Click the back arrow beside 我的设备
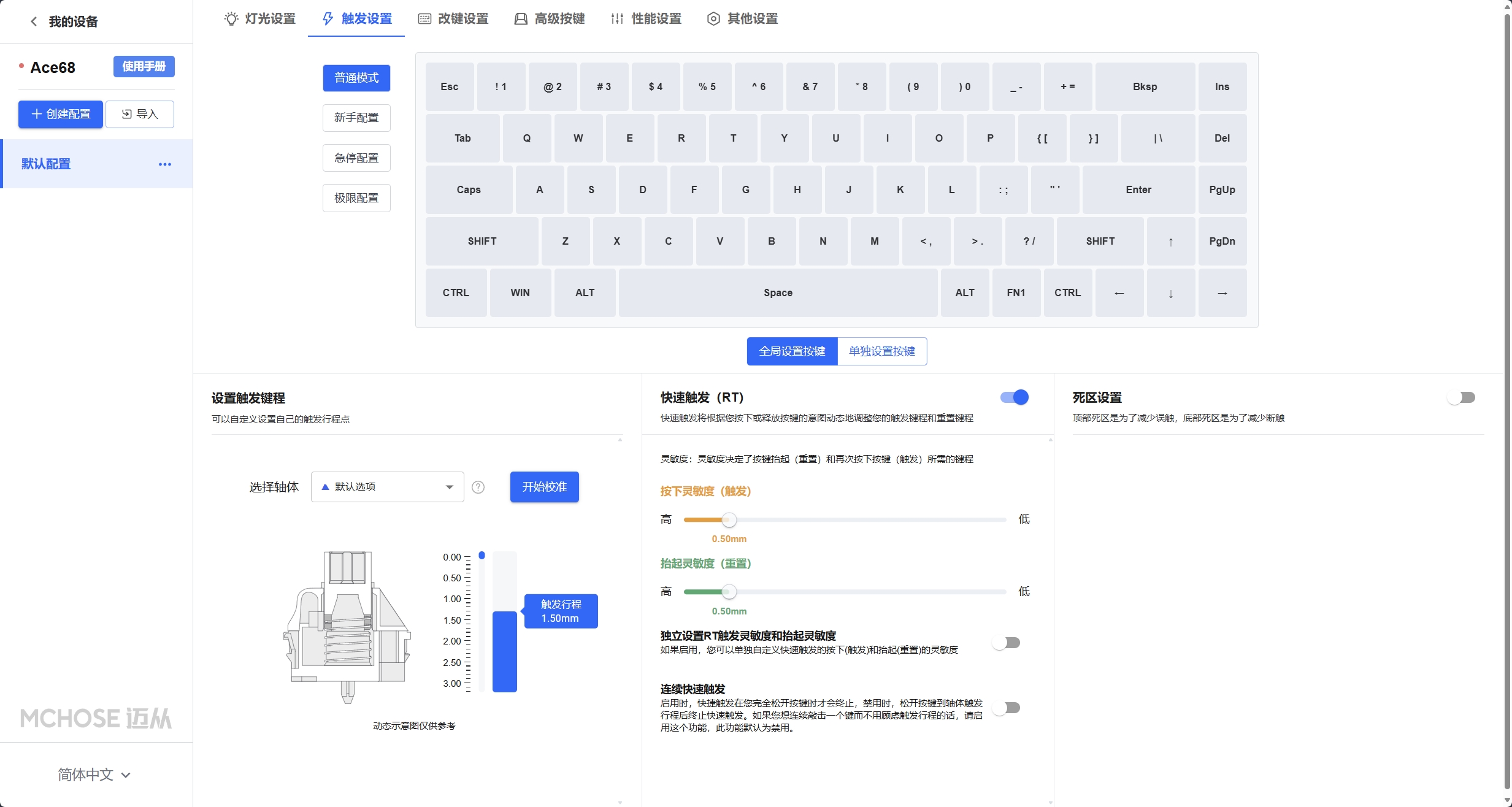This screenshot has height=807, width=1512. (x=34, y=21)
